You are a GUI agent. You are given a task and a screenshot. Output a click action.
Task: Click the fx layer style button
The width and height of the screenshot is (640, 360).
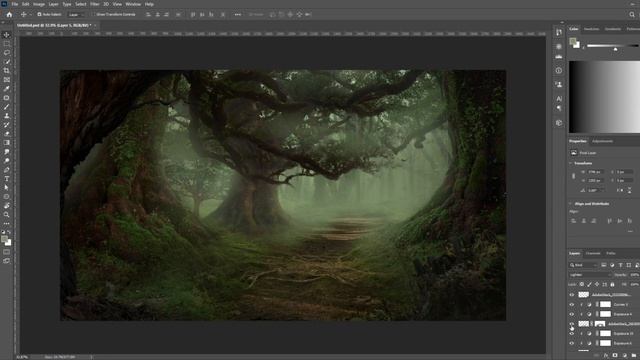click(606, 356)
